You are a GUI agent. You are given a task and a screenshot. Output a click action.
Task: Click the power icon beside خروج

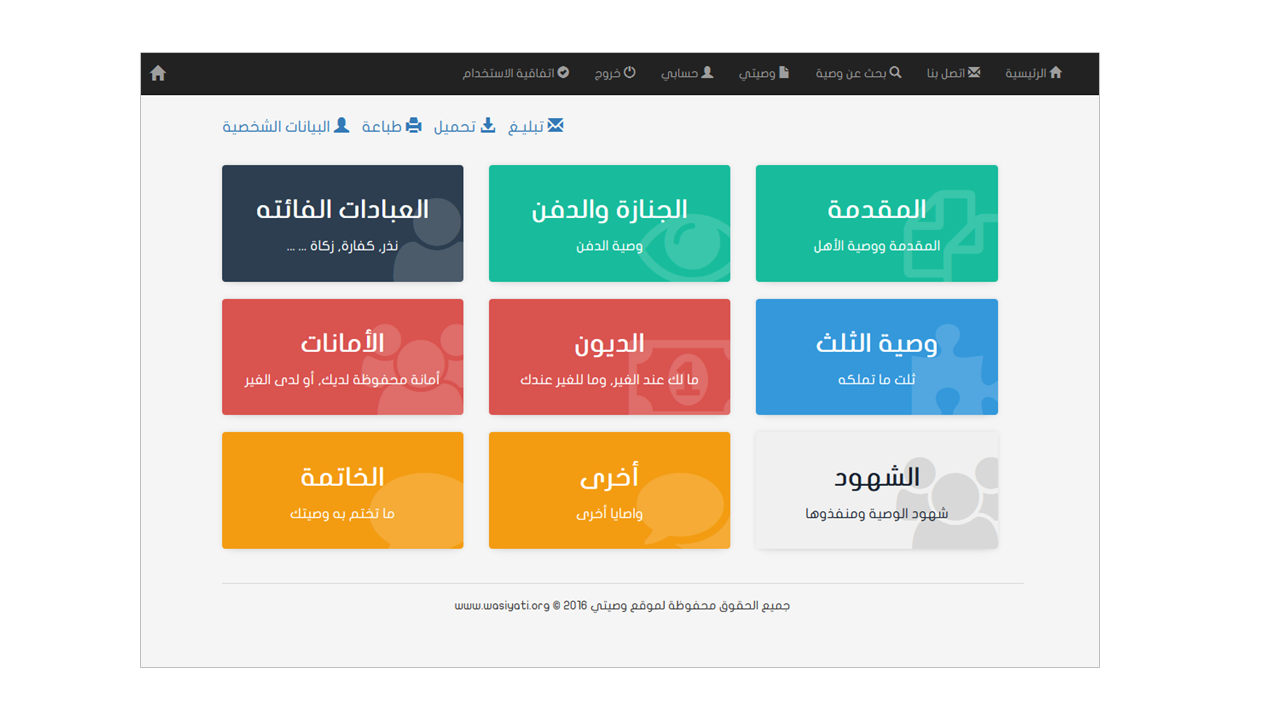tap(629, 73)
